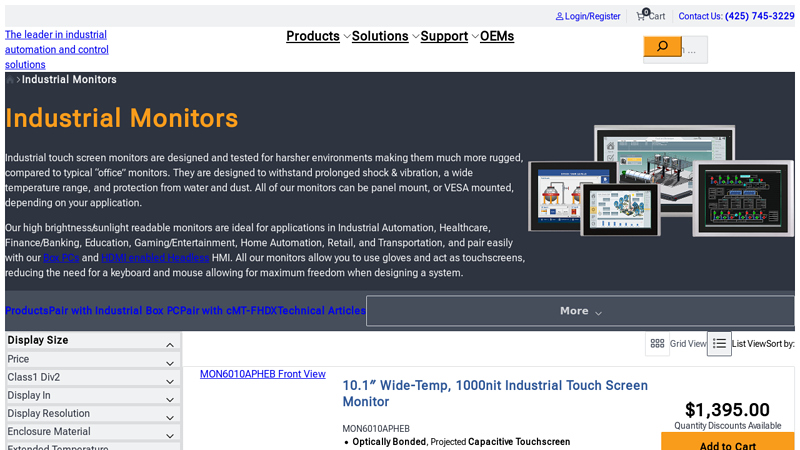Viewport: 800px width, 450px height.
Task: Click the orange search magnifier button
Action: coord(662,46)
